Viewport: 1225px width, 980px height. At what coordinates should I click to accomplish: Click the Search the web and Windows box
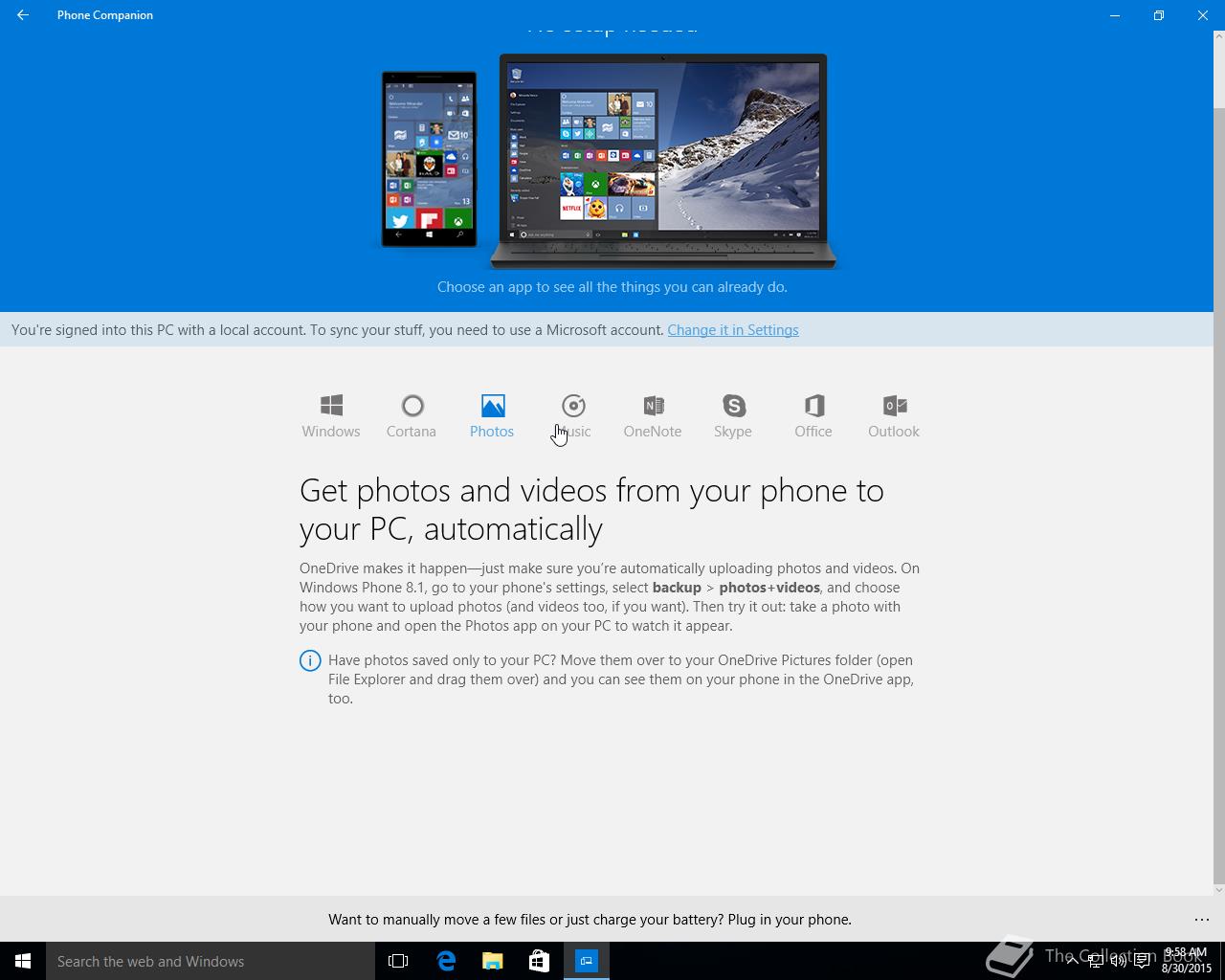pos(211,961)
